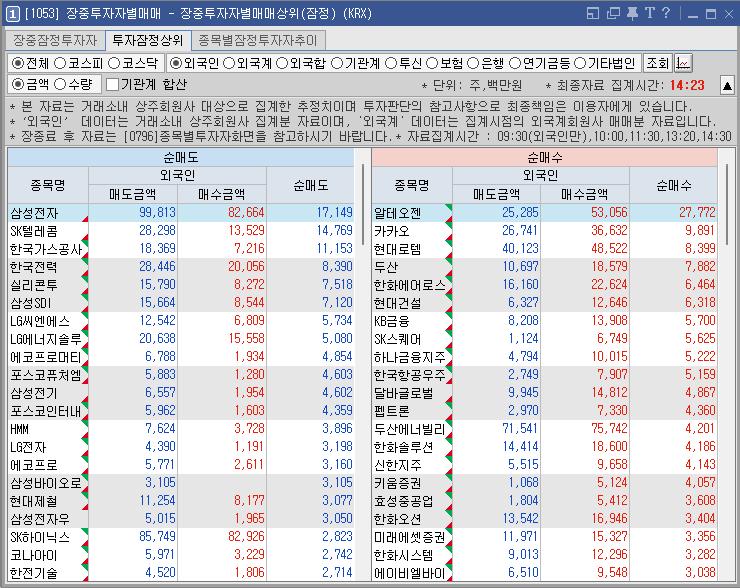Click 매도금액 header in the left 순매도 table

pos(133,194)
